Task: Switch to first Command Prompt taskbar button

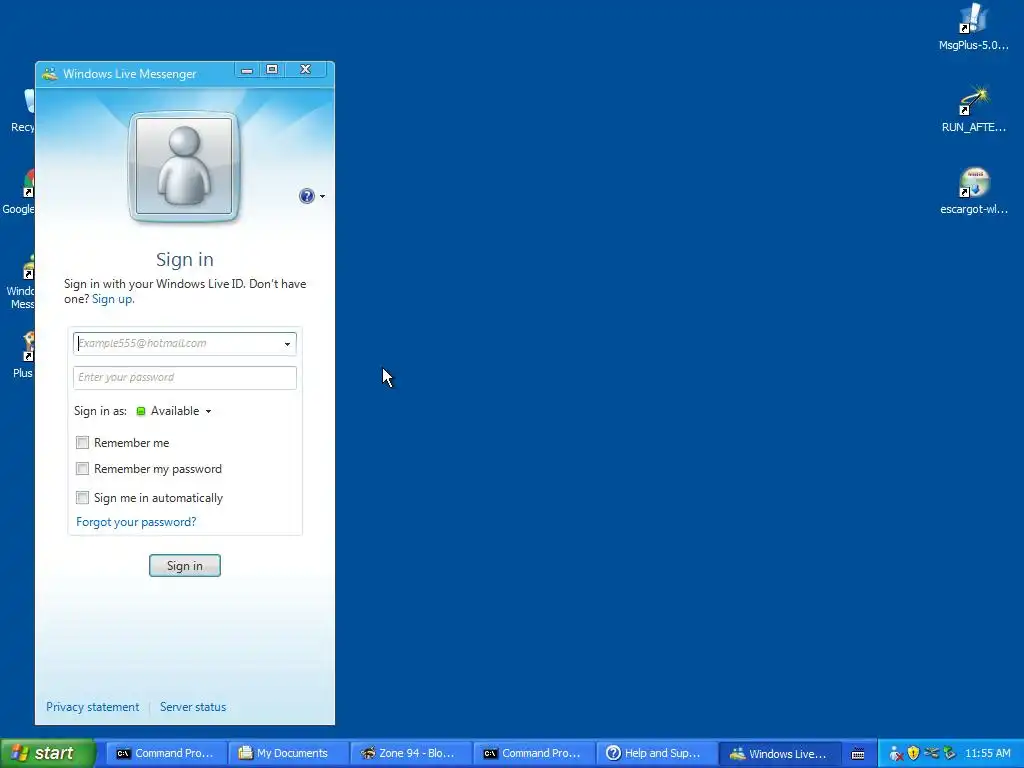Action: point(166,754)
